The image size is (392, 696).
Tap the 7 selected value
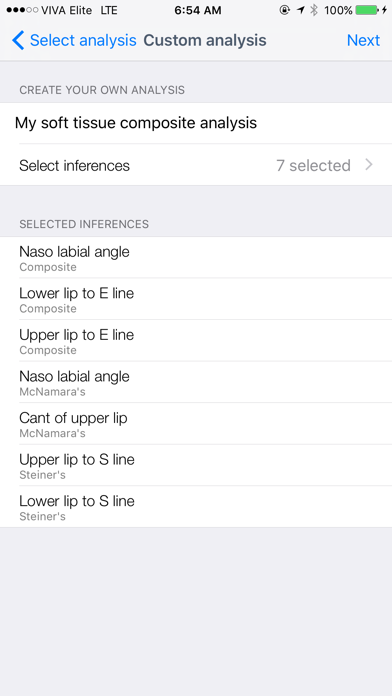[313, 166]
